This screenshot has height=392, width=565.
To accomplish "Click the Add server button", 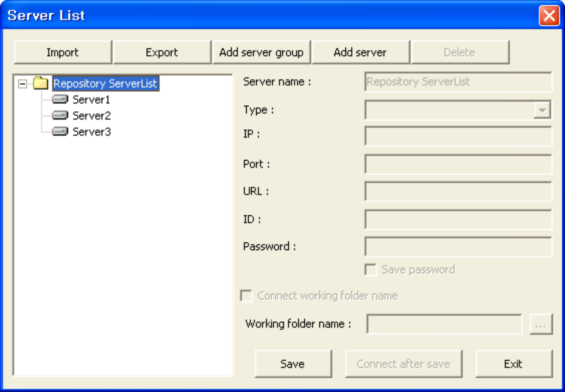I will [360, 52].
